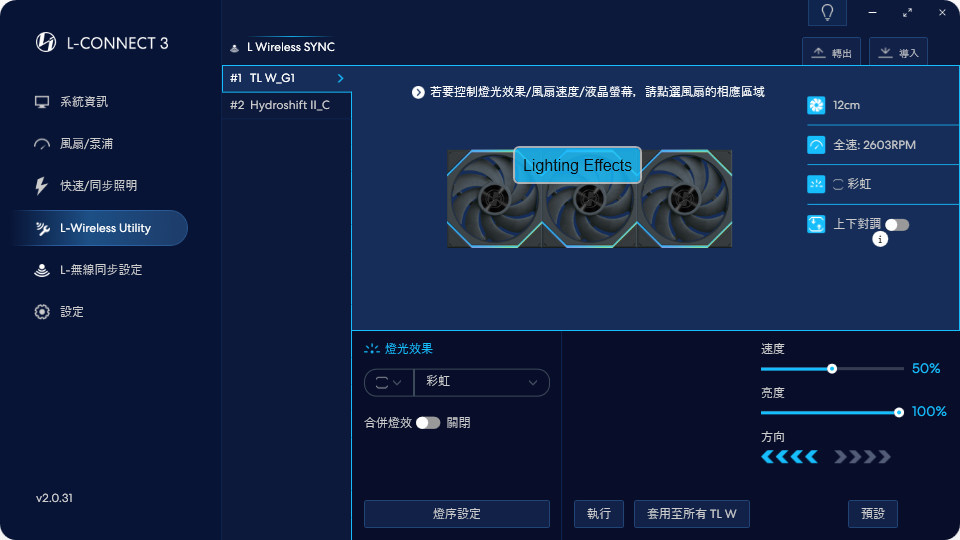Click the 套用至所有 TL W button
960x540 pixels.
point(692,514)
